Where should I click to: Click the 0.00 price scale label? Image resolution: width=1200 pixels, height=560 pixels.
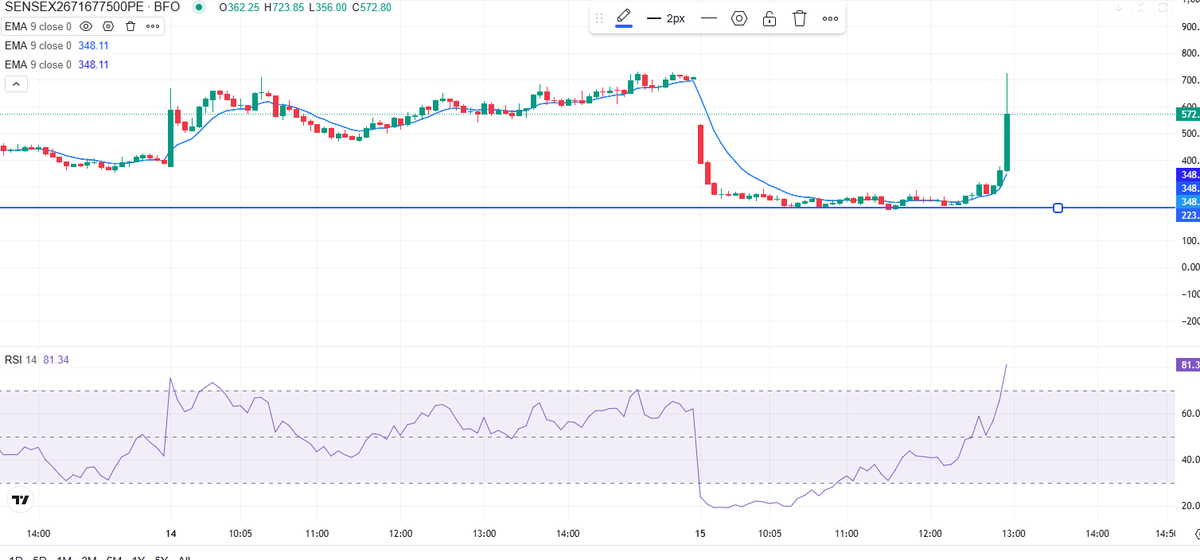tap(1189, 267)
